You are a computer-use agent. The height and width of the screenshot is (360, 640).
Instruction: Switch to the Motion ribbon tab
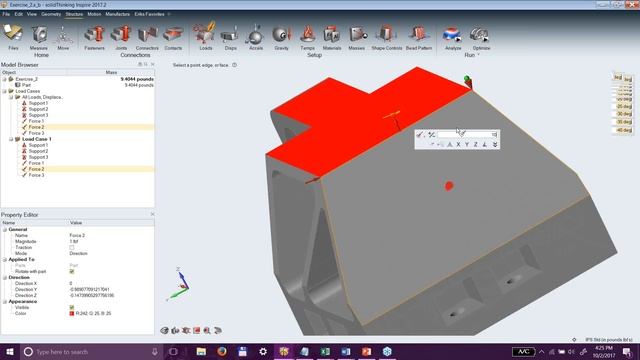point(94,14)
